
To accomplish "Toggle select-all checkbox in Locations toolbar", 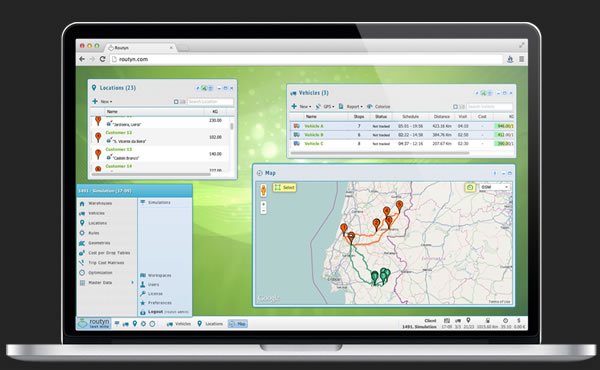I will click(176, 102).
